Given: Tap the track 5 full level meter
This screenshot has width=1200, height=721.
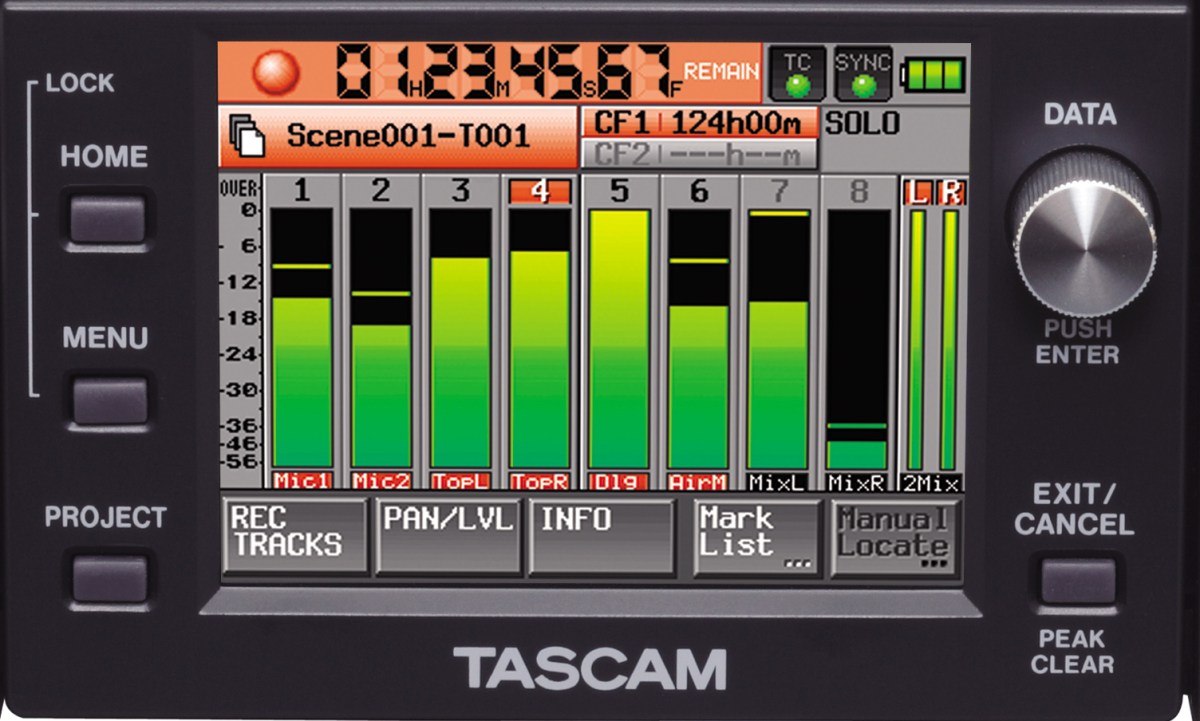Looking at the screenshot, I should coord(619,338).
